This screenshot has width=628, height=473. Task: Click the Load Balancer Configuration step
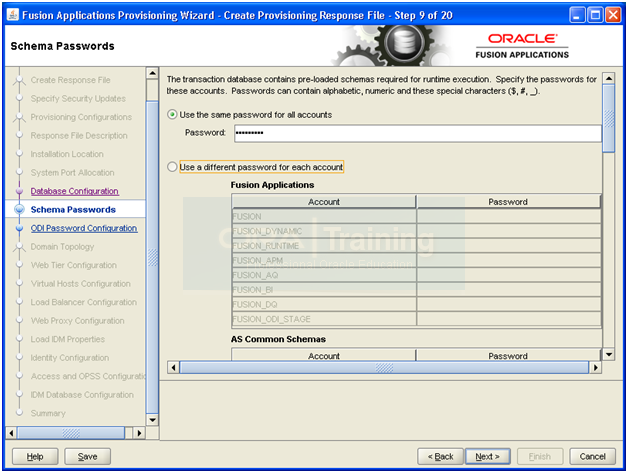tap(84, 302)
